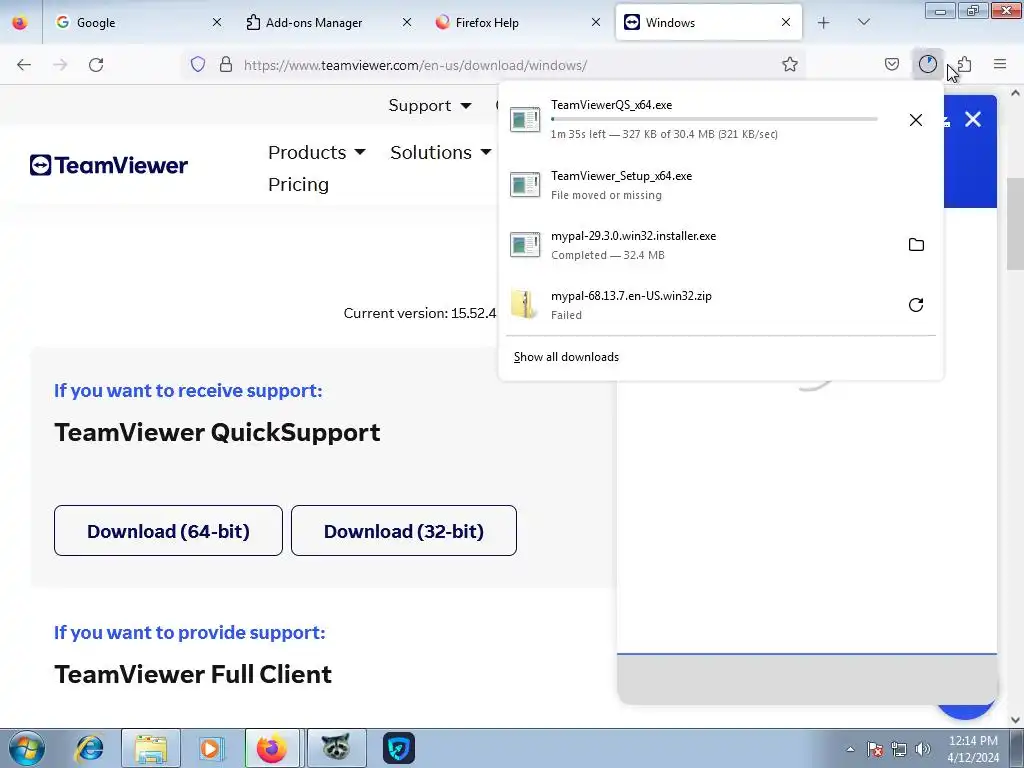The width and height of the screenshot is (1024, 768).
Task: Bookmark this page with the star
Action: coord(790,64)
